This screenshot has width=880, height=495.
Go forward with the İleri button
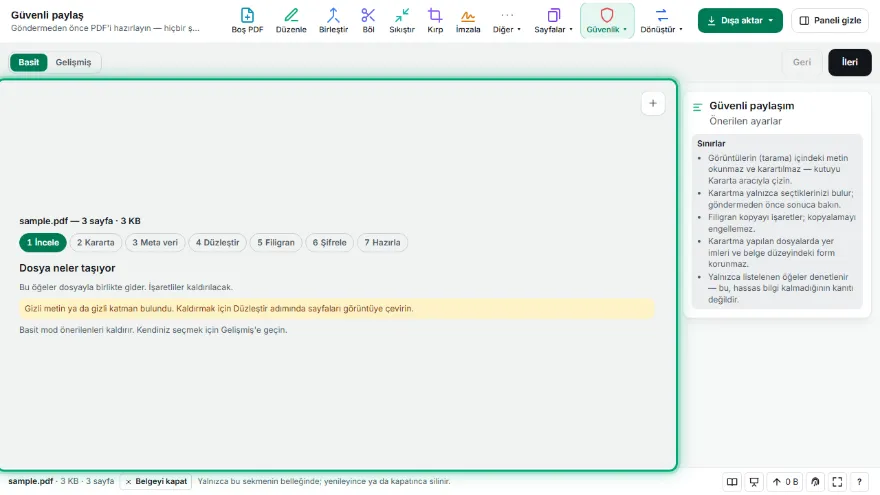pos(850,62)
